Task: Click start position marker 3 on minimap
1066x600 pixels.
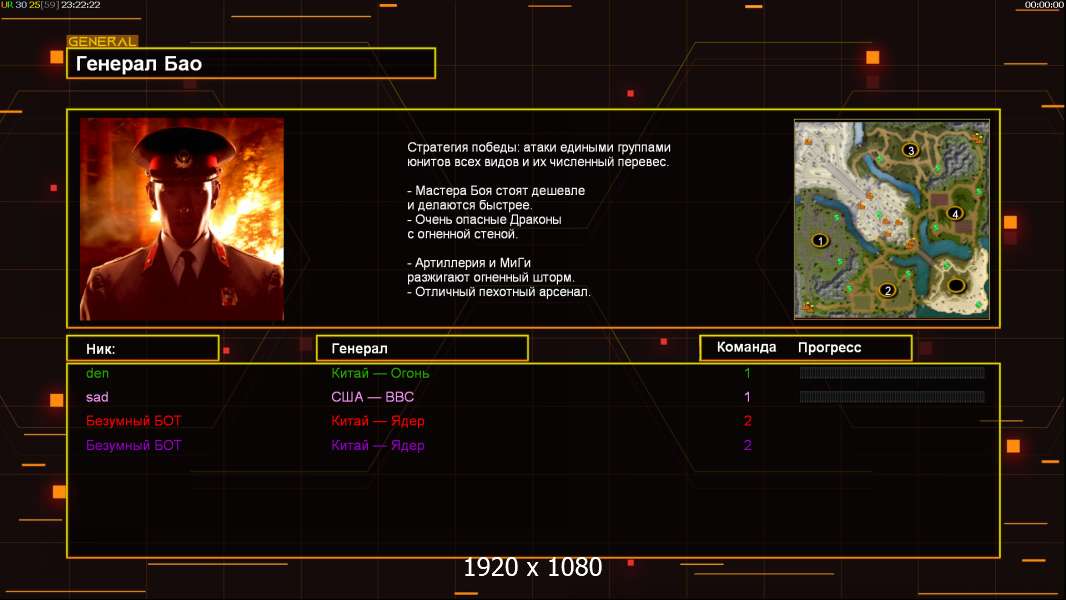Action: [x=910, y=150]
